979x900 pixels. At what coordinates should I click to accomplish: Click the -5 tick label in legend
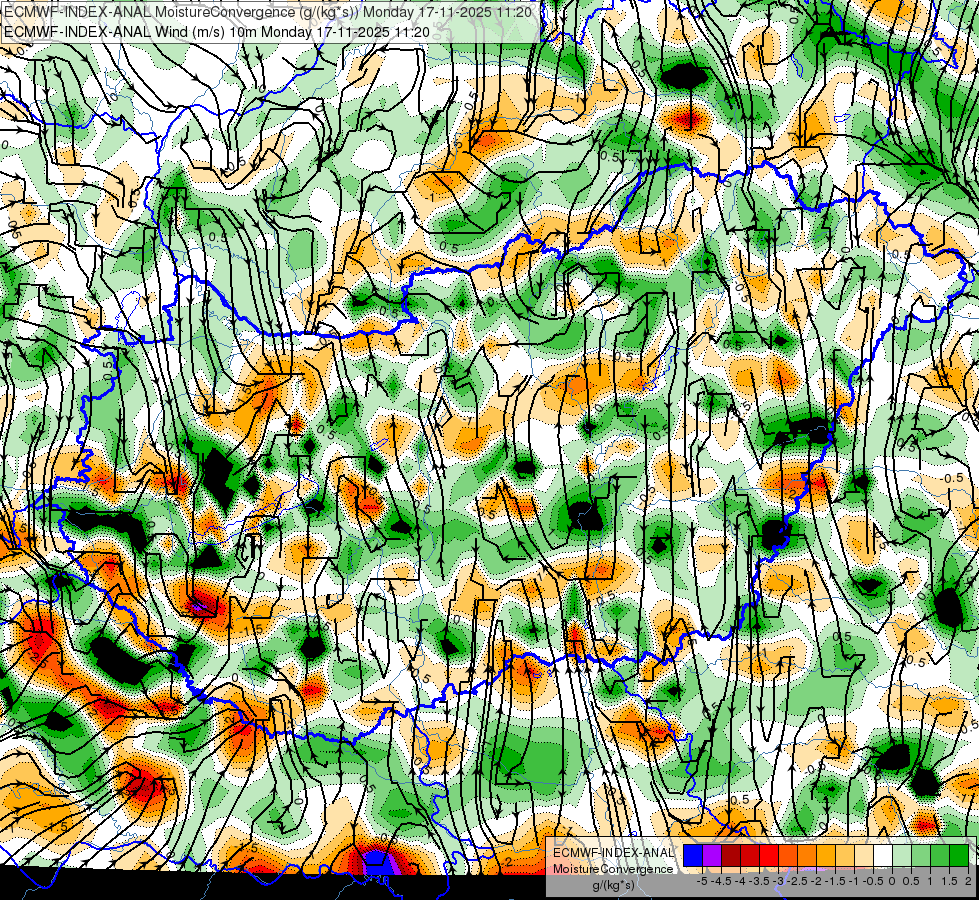click(702, 881)
